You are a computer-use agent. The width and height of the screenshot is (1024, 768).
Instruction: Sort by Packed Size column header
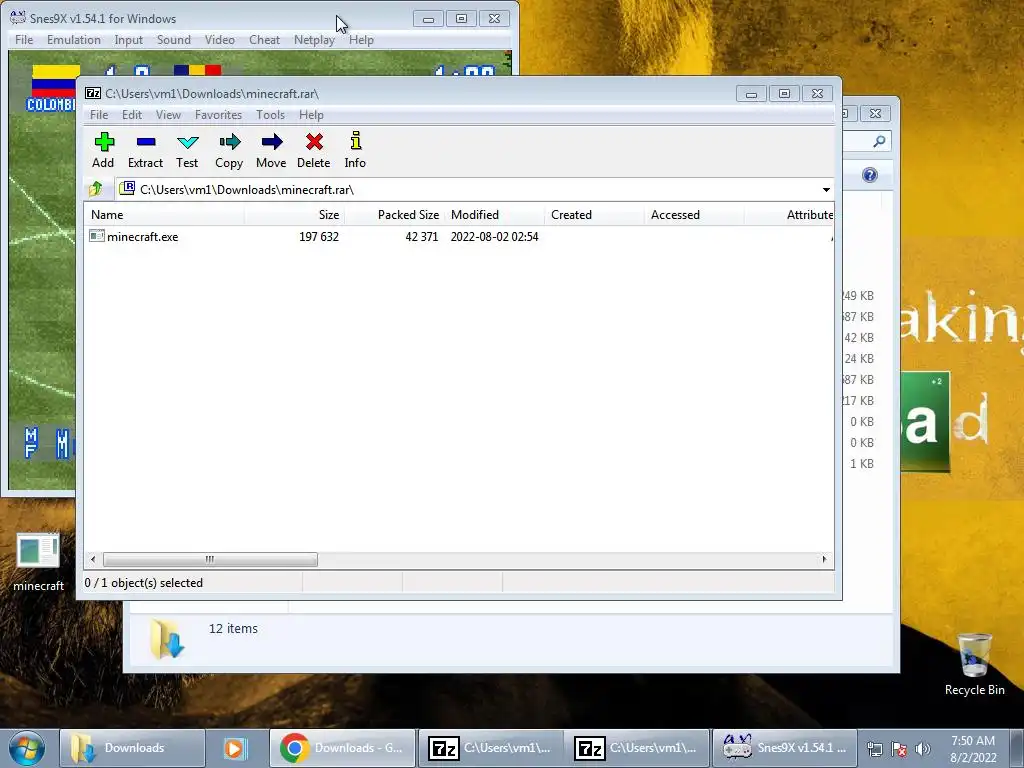[394, 215]
